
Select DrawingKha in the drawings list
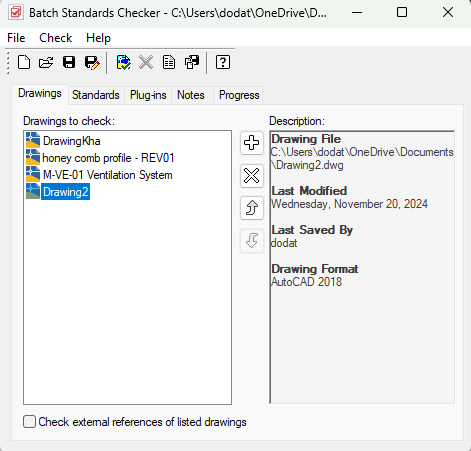(72, 141)
